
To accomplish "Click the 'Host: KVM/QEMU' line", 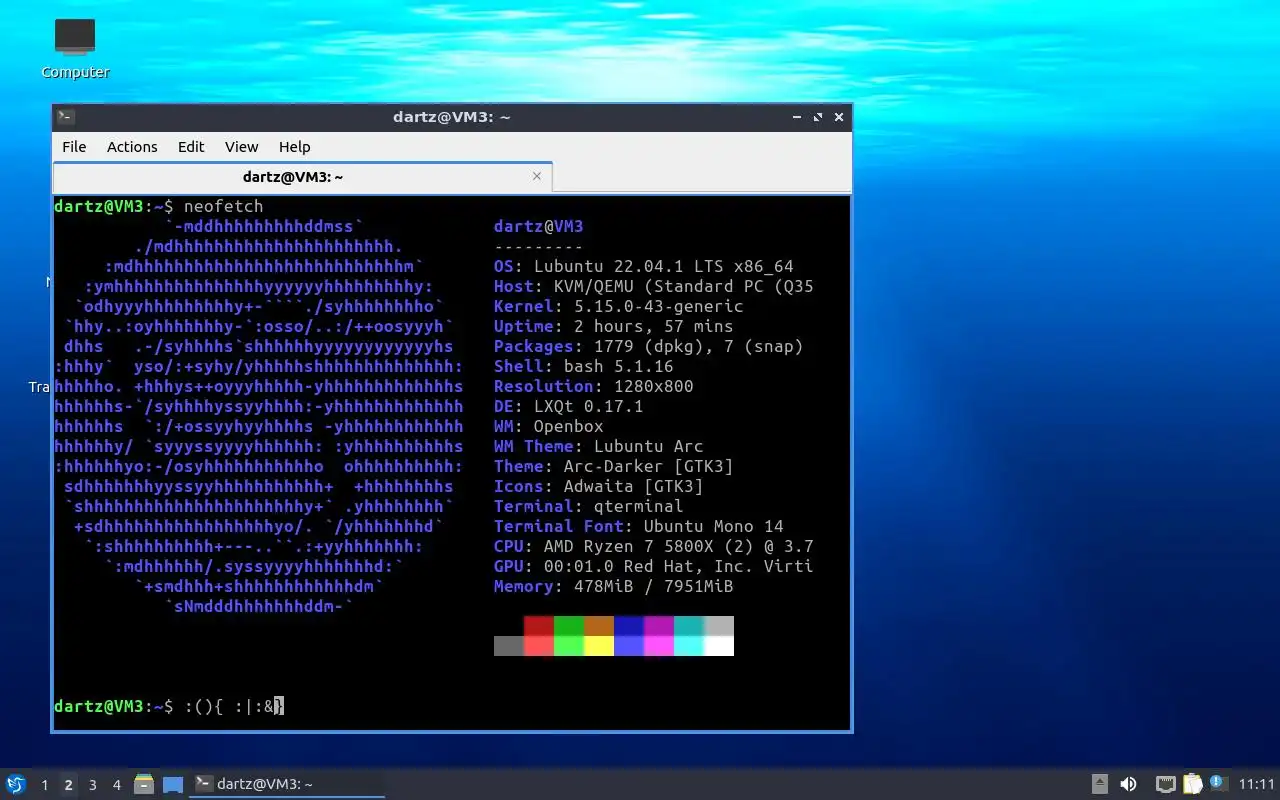I will pos(653,286).
